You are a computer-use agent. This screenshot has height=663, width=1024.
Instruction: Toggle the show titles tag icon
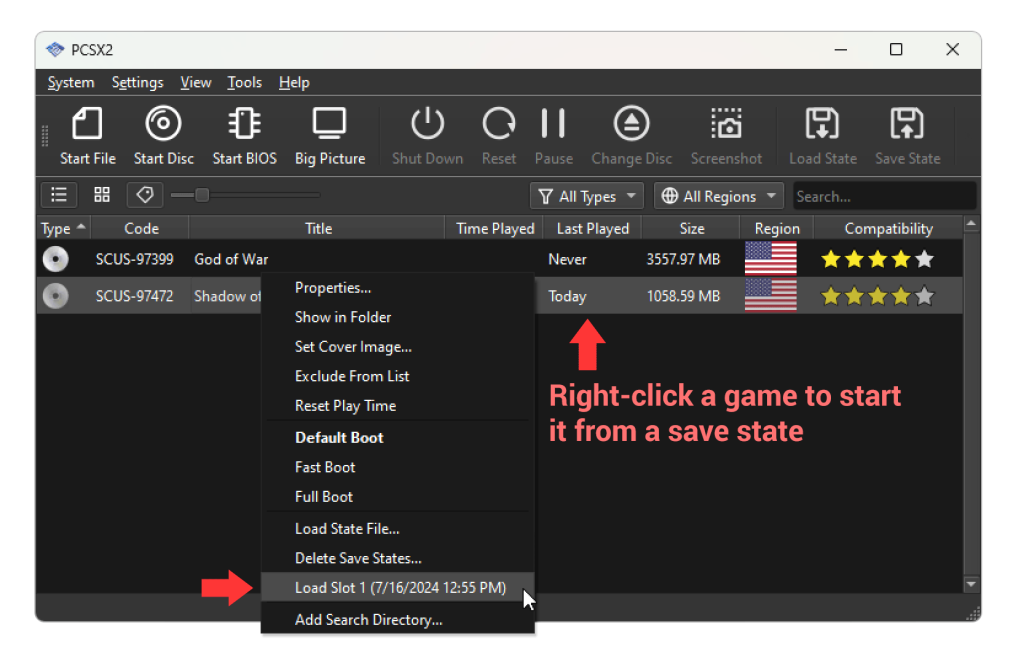144,195
